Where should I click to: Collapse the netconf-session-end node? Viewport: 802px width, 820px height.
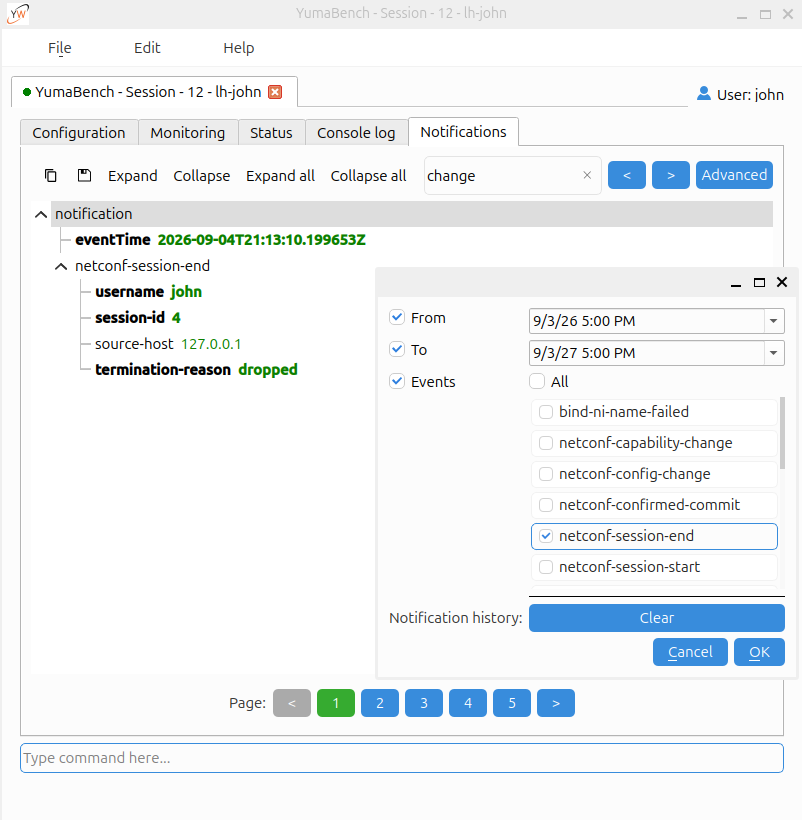tap(61, 267)
